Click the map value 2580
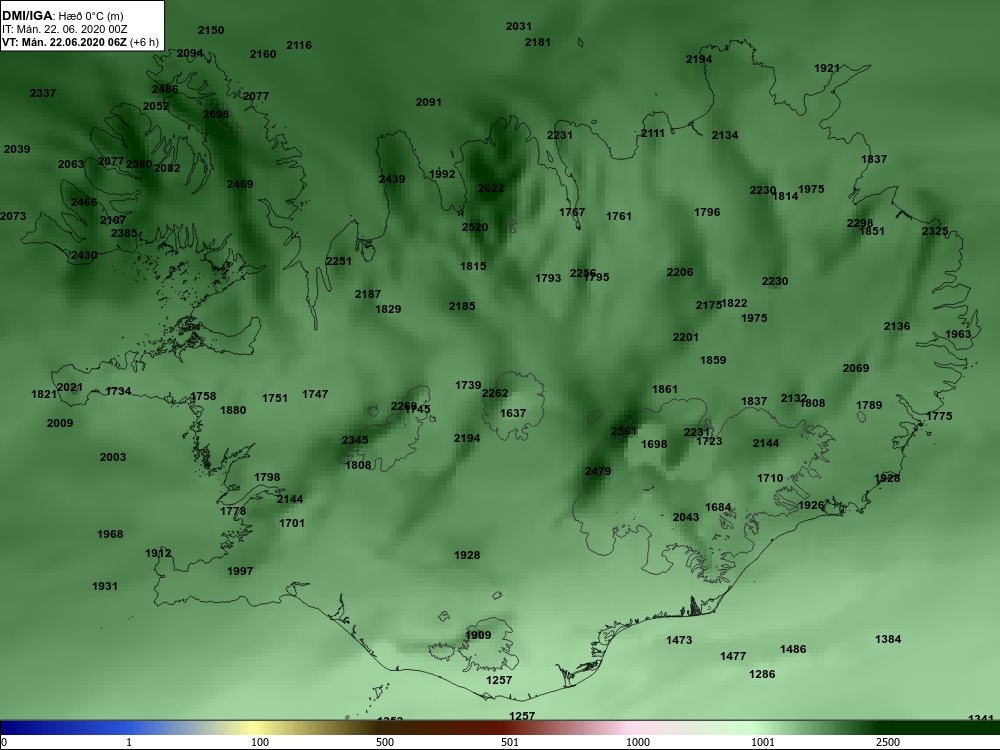The image size is (1000, 750). tap(139, 164)
